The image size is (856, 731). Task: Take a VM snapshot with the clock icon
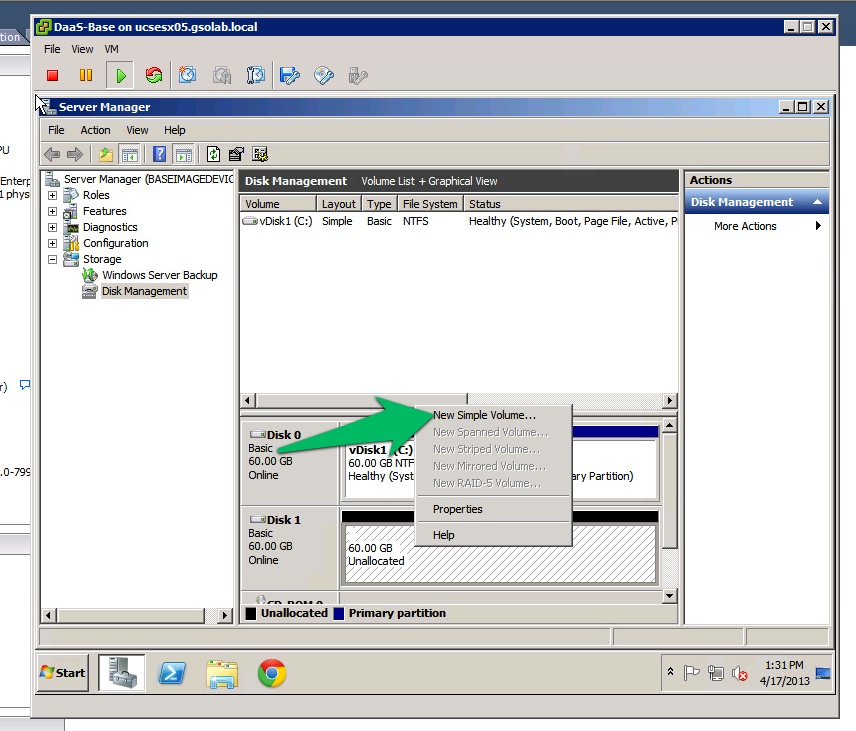click(x=187, y=75)
